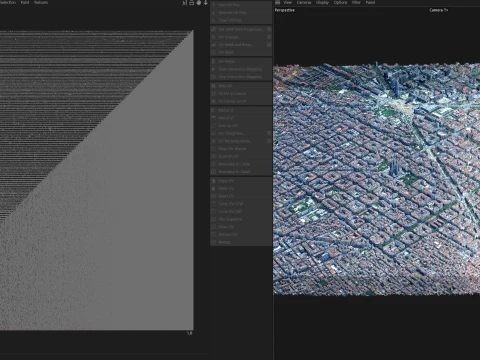Choose Remove UV Pins menu entry
Screen dimensions: 480x360
coord(241,12)
